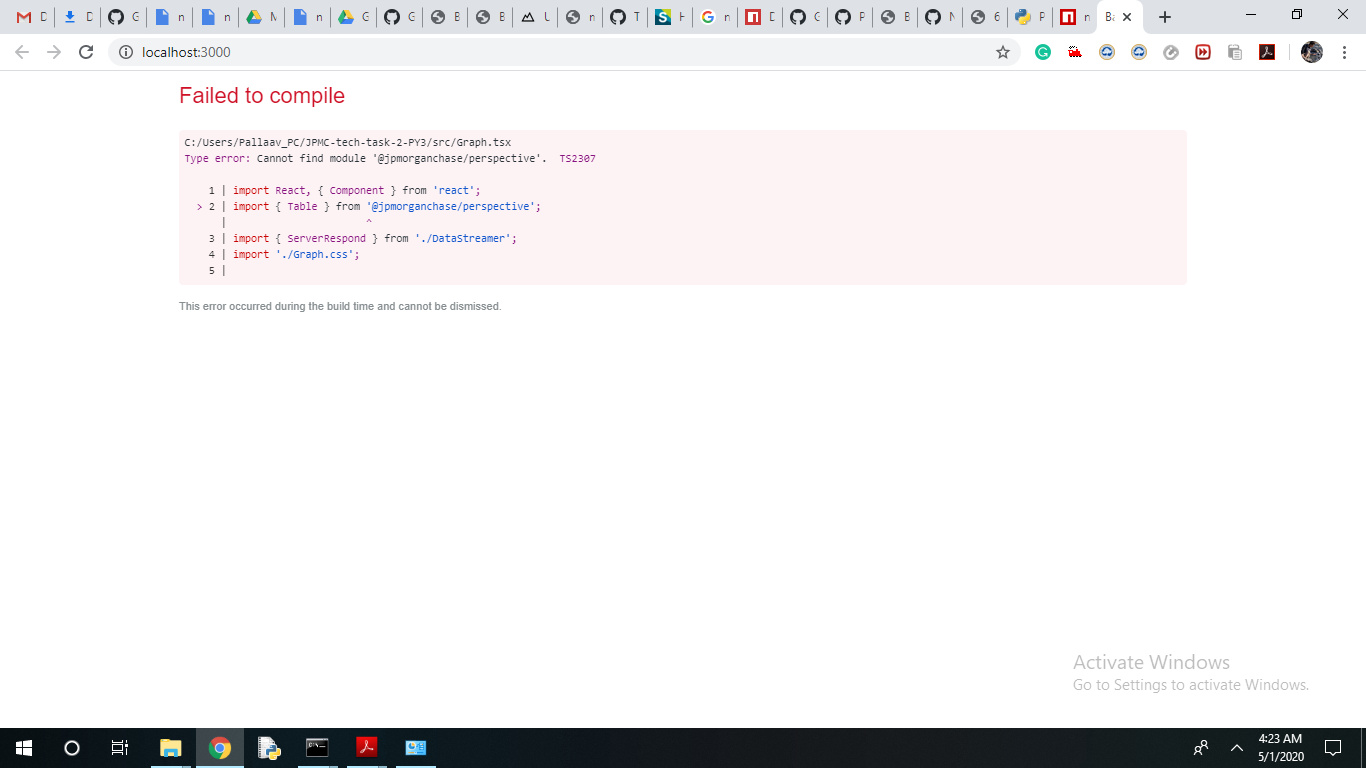Switch to the Python tab
The width and height of the screenshot is (1366, 768).
pyautogui.click(x=1029, y=16)
